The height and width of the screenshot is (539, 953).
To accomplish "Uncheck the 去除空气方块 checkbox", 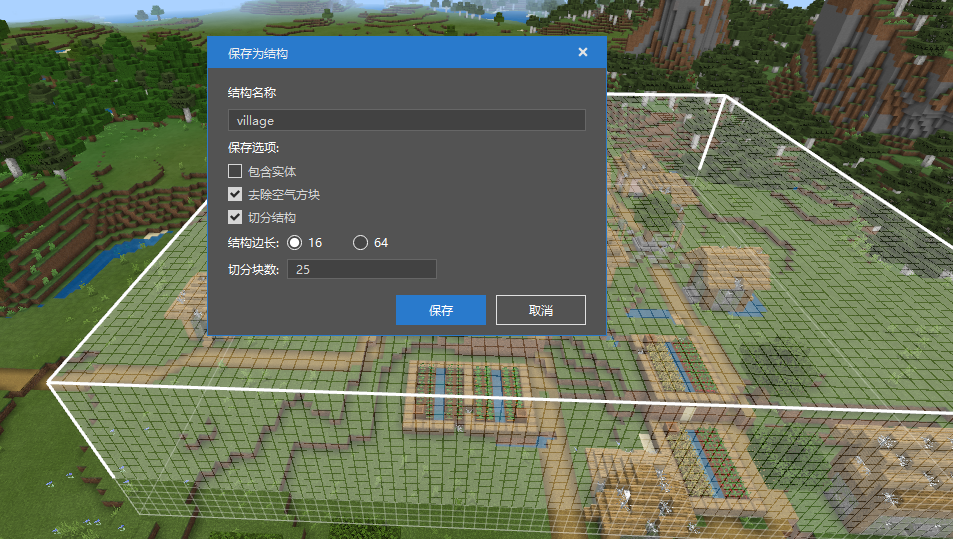I will click(235, 194).
